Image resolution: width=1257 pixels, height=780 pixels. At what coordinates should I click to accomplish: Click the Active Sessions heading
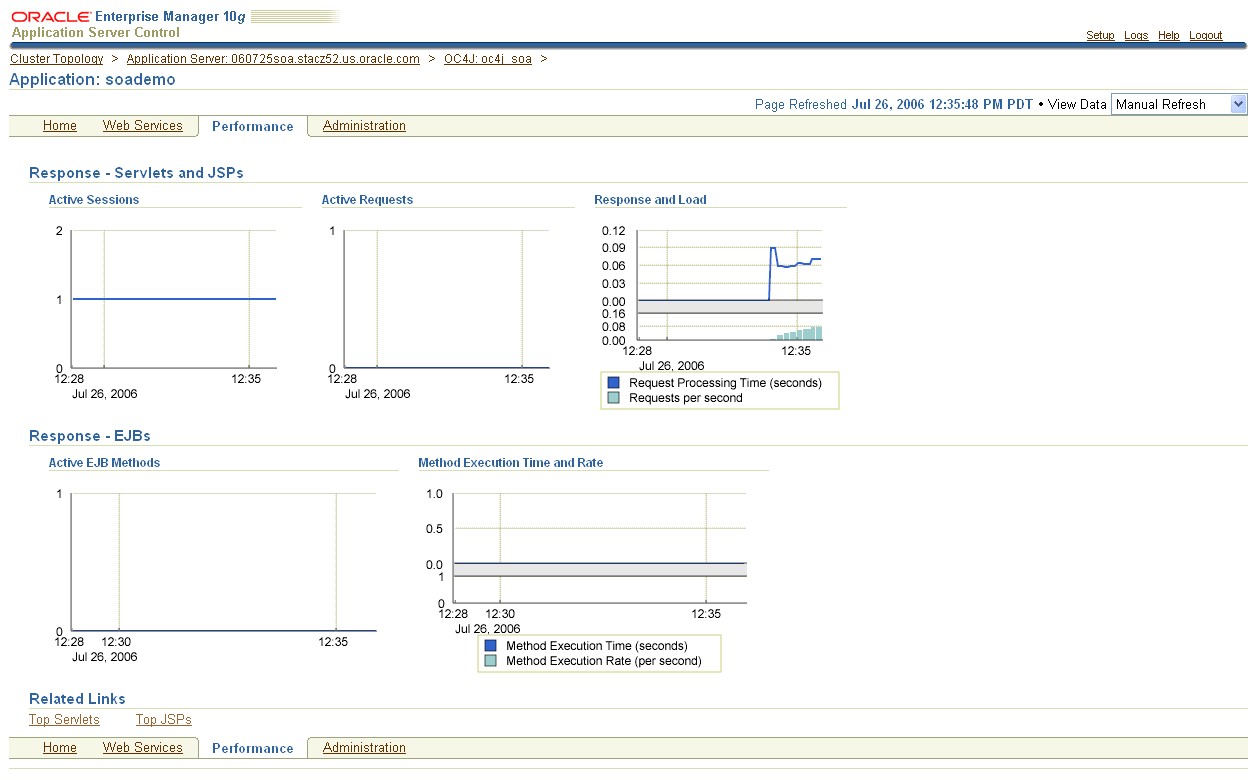(94, 200)
